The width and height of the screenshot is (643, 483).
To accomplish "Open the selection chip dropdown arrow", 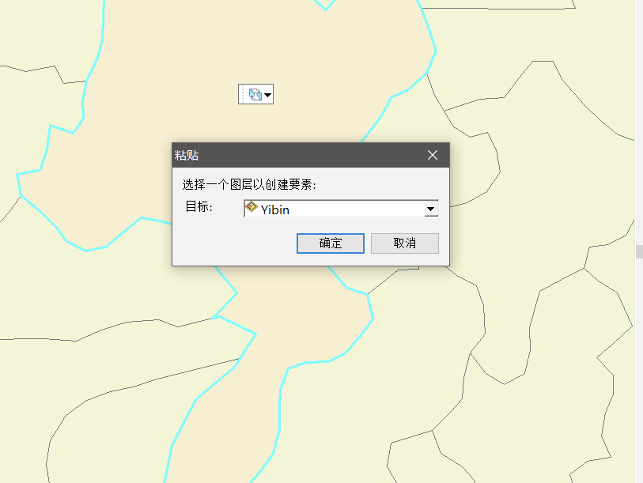I will click(268, 95).
